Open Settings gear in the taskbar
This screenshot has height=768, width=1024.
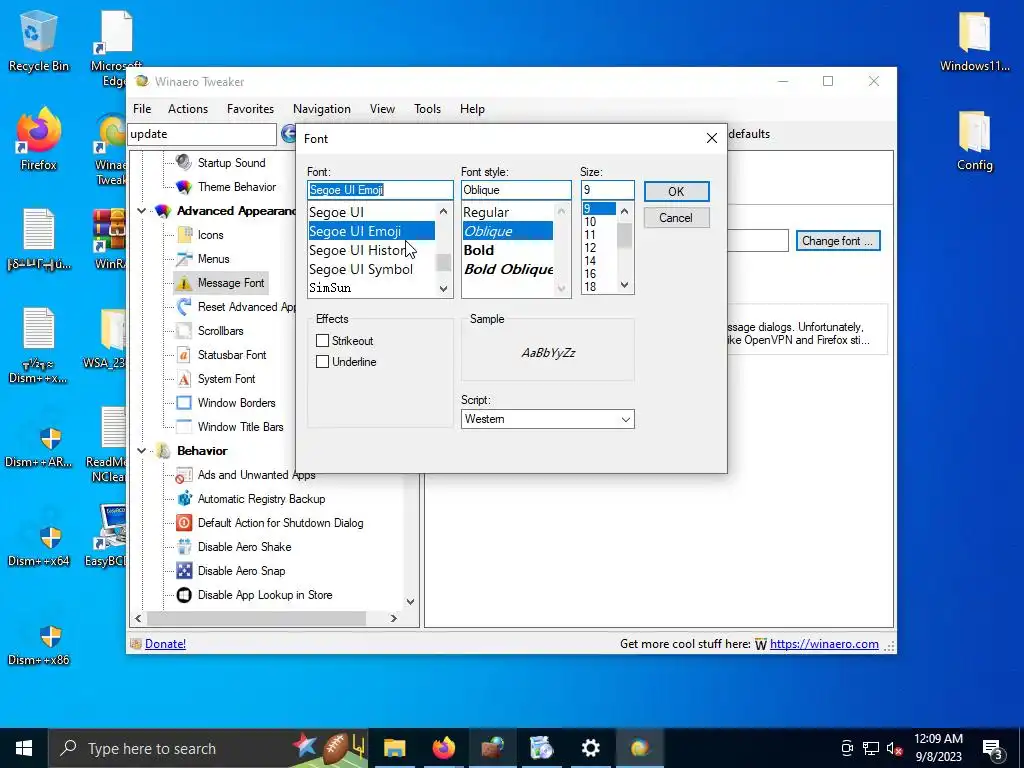coord(590,748)
